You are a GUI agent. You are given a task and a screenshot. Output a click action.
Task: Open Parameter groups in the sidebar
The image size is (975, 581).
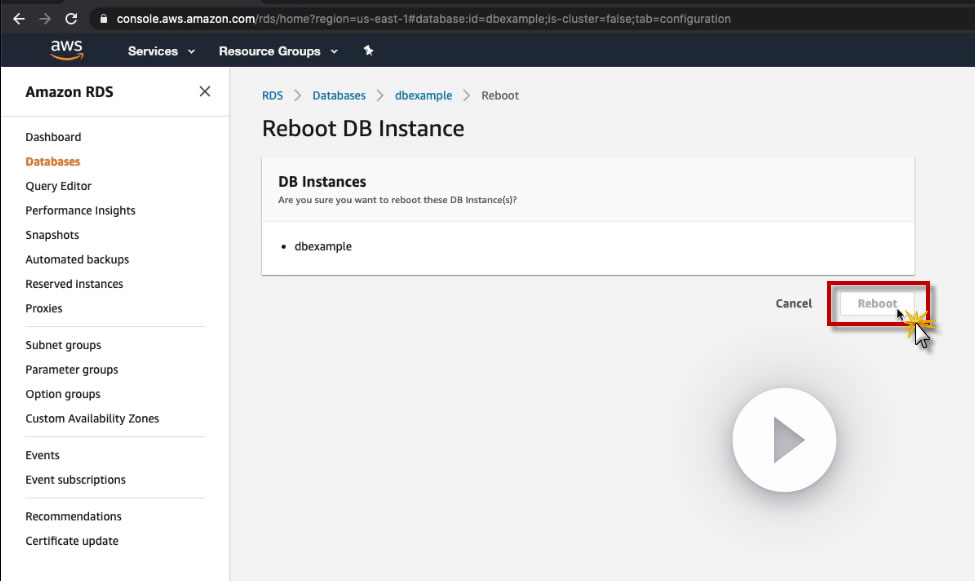(72, 370)
